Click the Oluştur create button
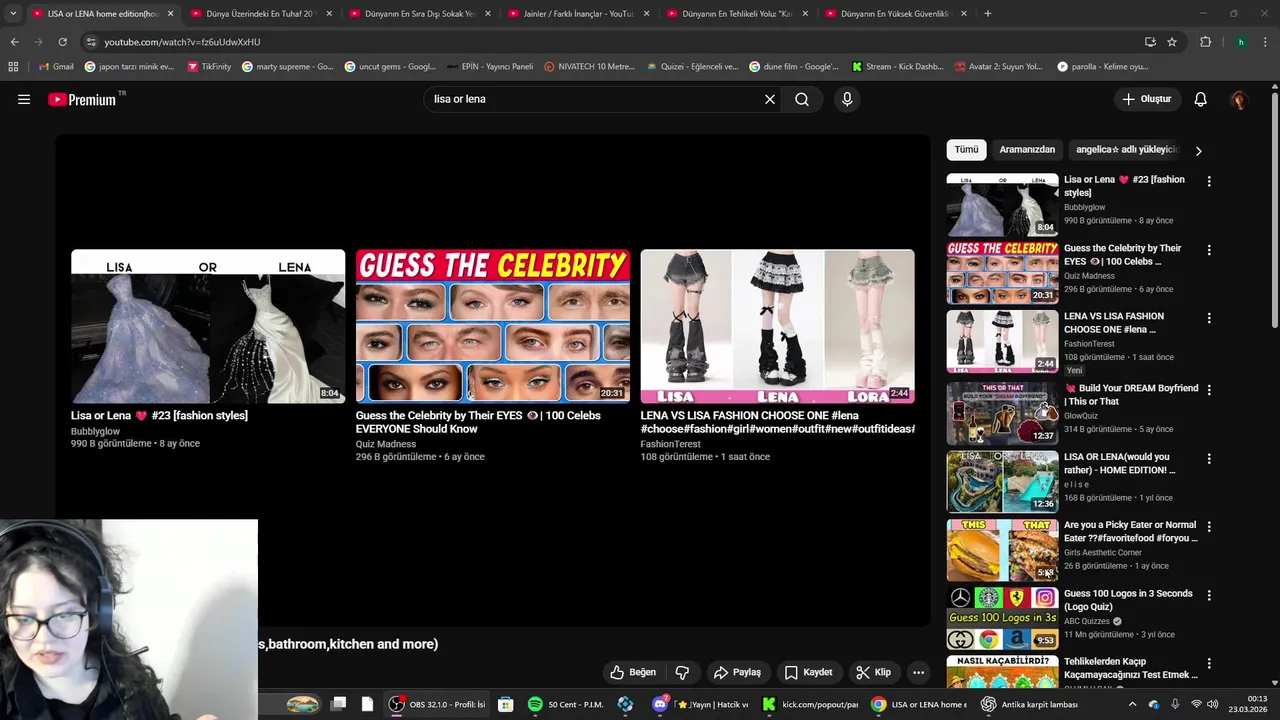Viewport: 1280px width, 720px height. click(x=1146, y=99)
